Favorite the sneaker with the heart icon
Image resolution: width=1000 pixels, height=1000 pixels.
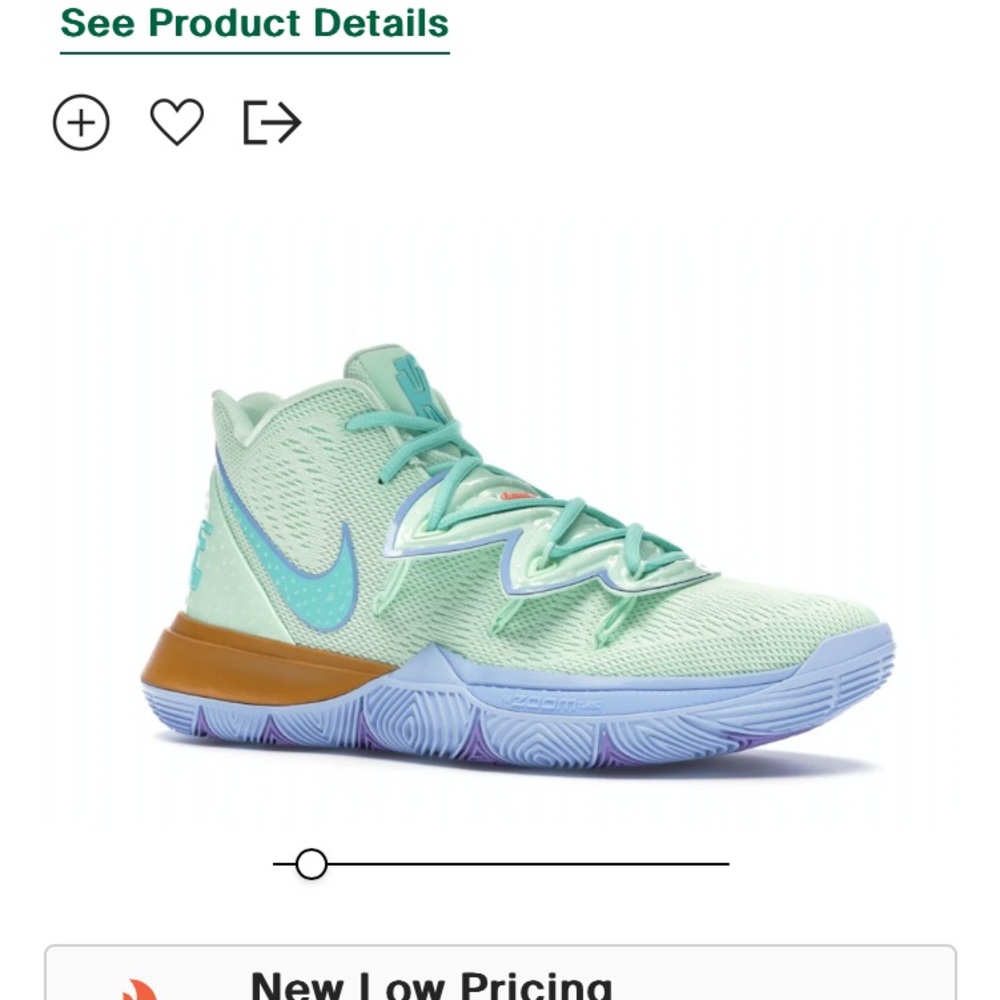click(177, 122)
